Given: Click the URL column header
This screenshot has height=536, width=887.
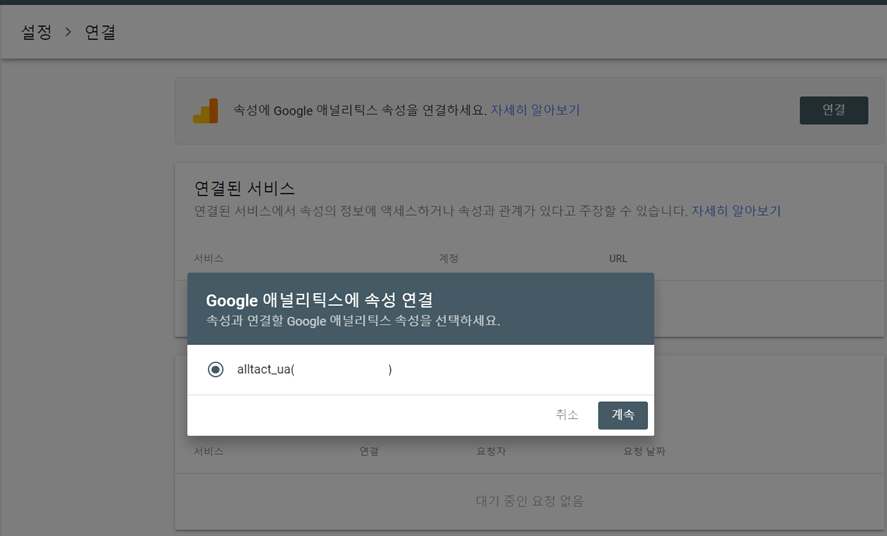Looking at the screenshot, I should pos(618,258).
